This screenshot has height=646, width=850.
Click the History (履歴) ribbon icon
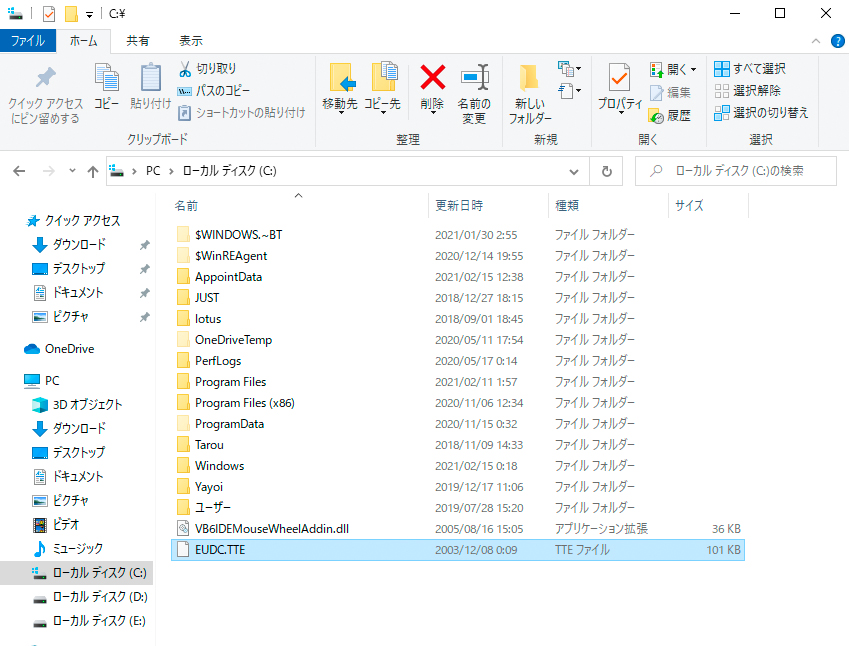tap(670, 115)
